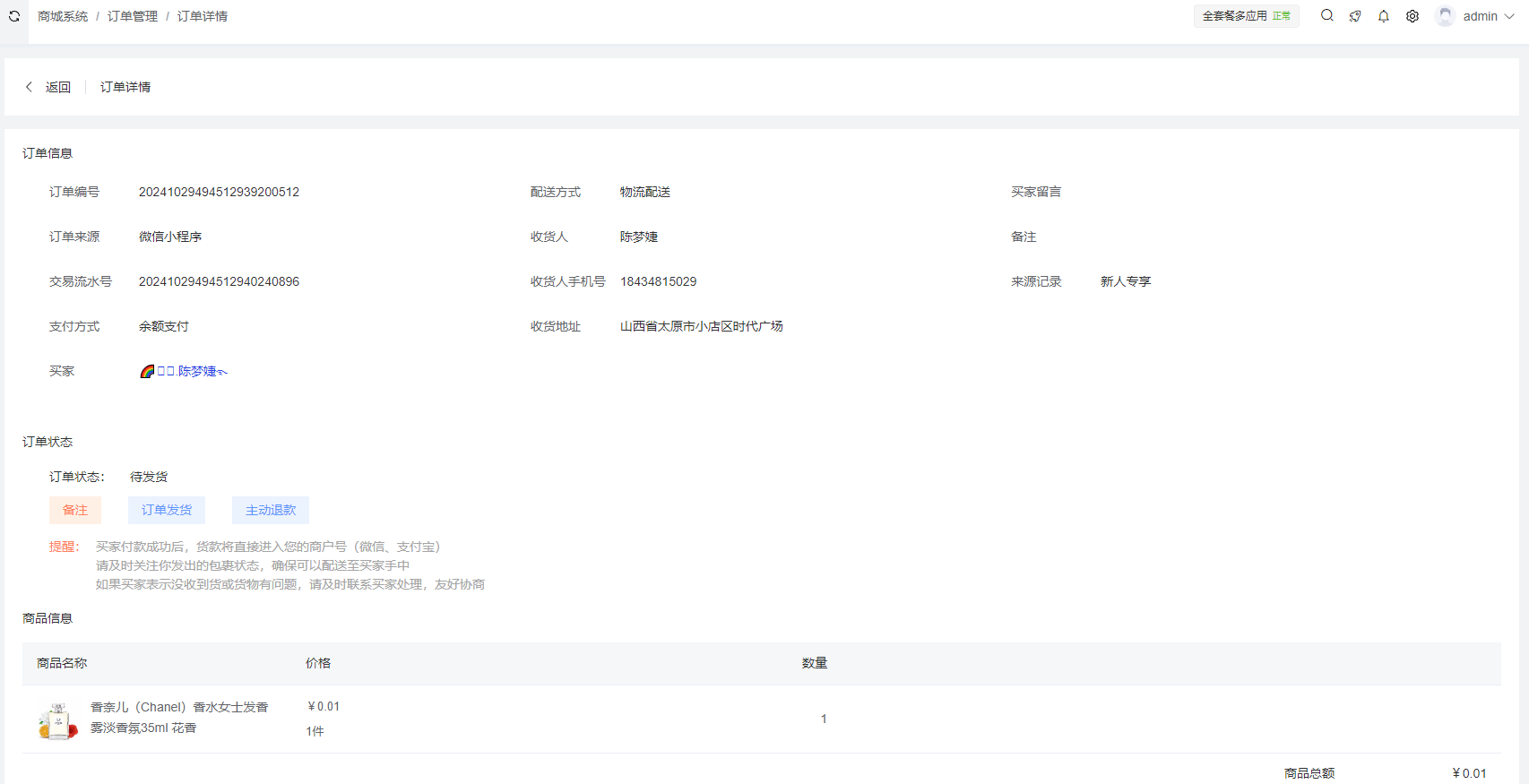Expand the admin account dropdown arrow
Screen dimensions: 1529x784
coord(1509,16)
